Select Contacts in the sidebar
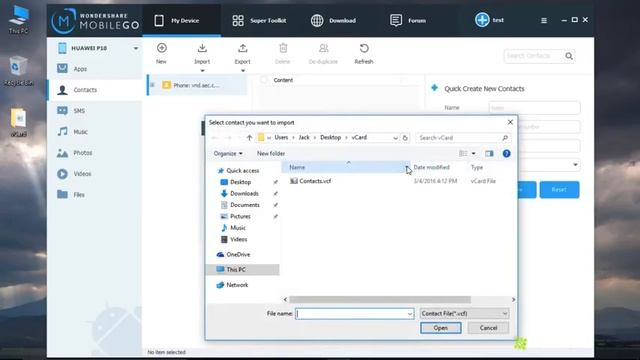 [x=95, y=90]
